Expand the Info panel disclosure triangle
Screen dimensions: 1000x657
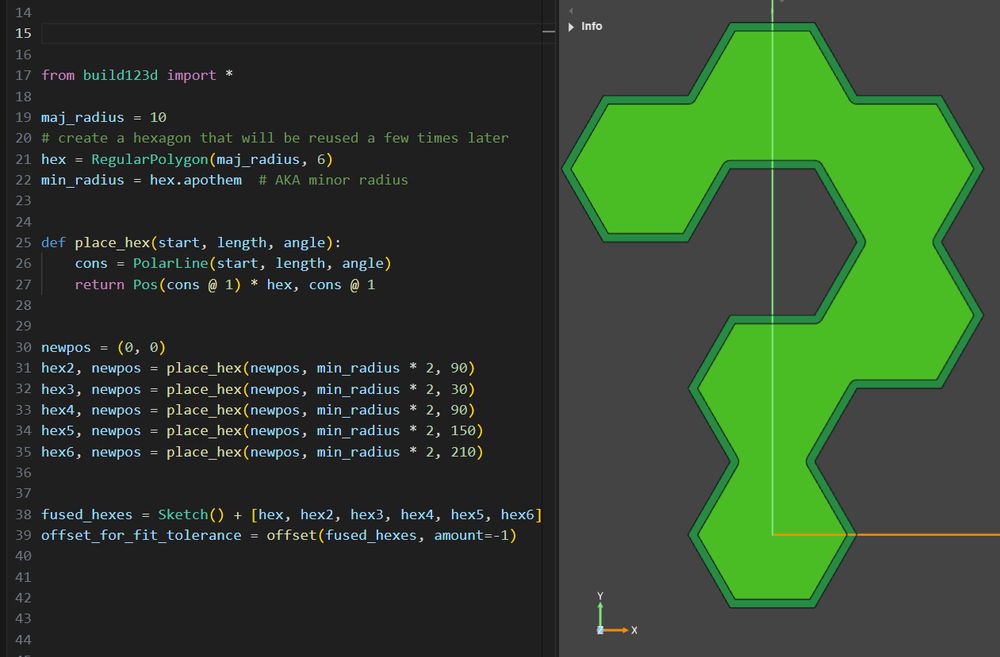[571, 27]
